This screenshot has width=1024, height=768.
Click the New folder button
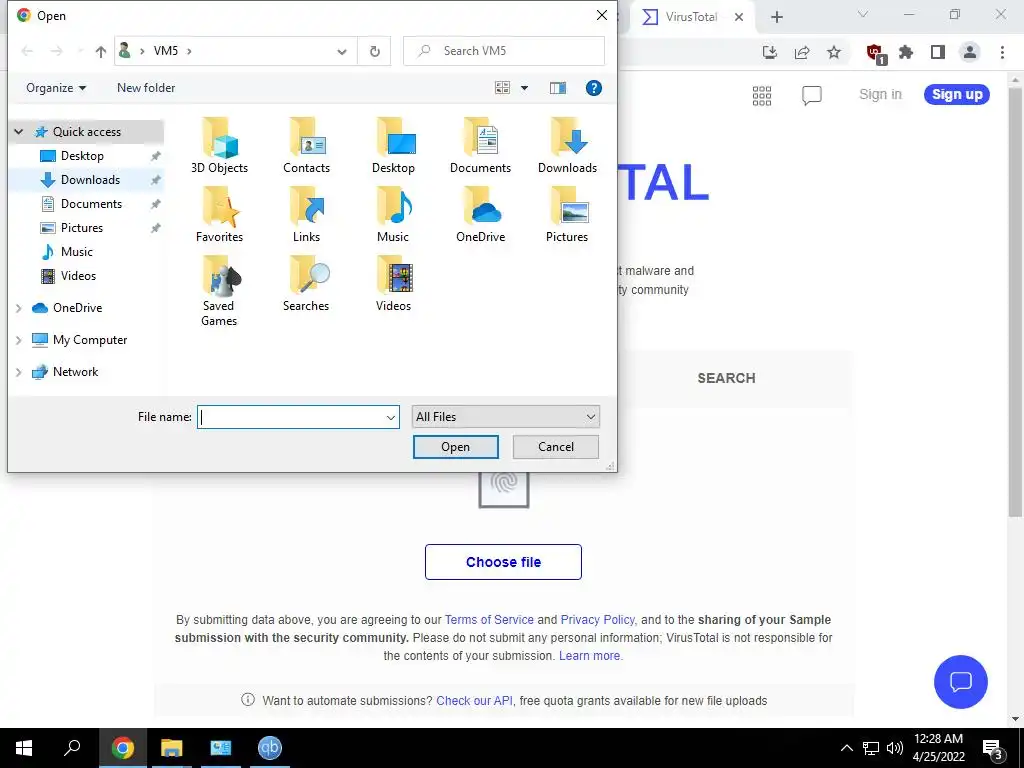point(146,88)
